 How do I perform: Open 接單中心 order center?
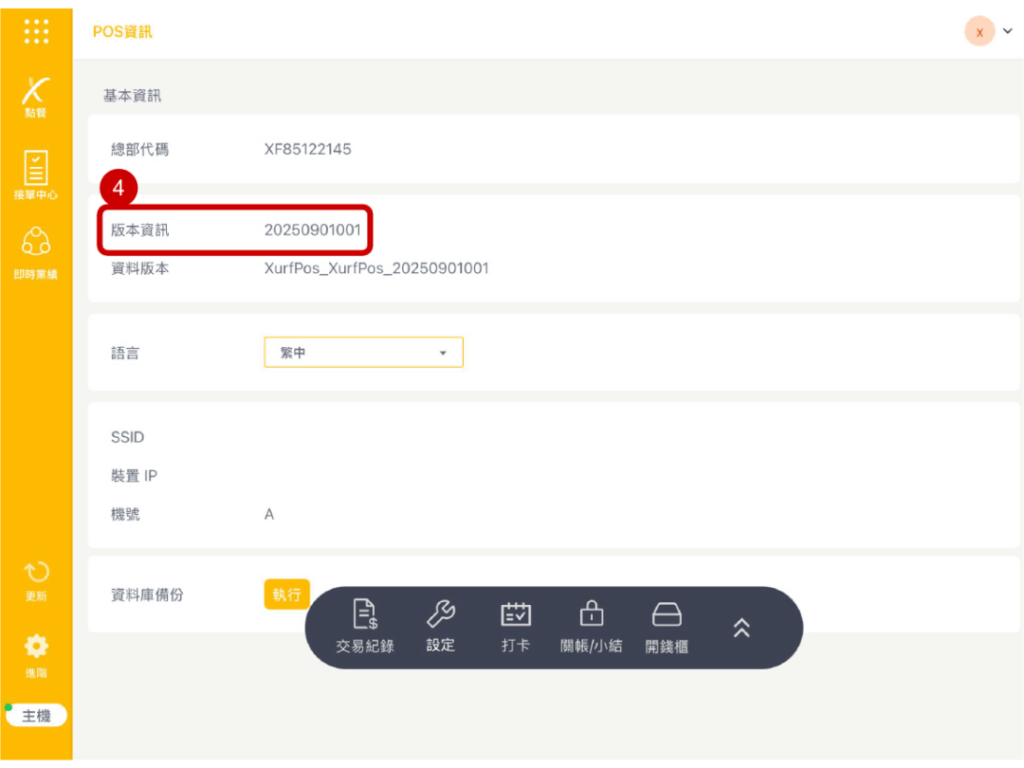tap(36, 175)
